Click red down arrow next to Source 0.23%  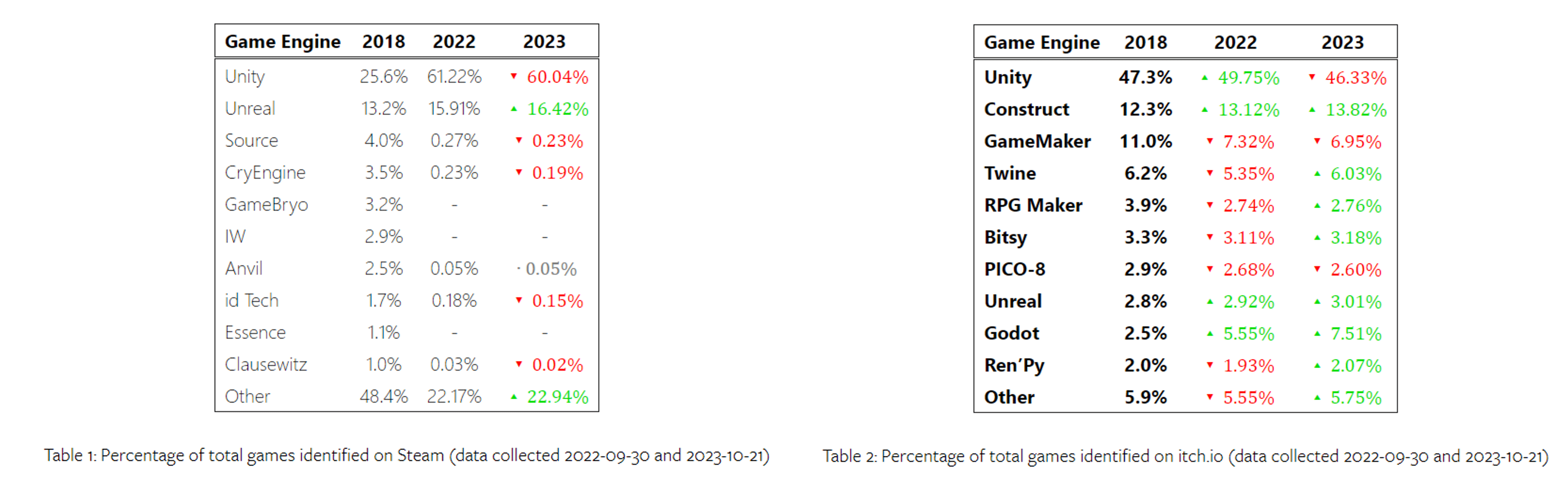tap(519, 140)
